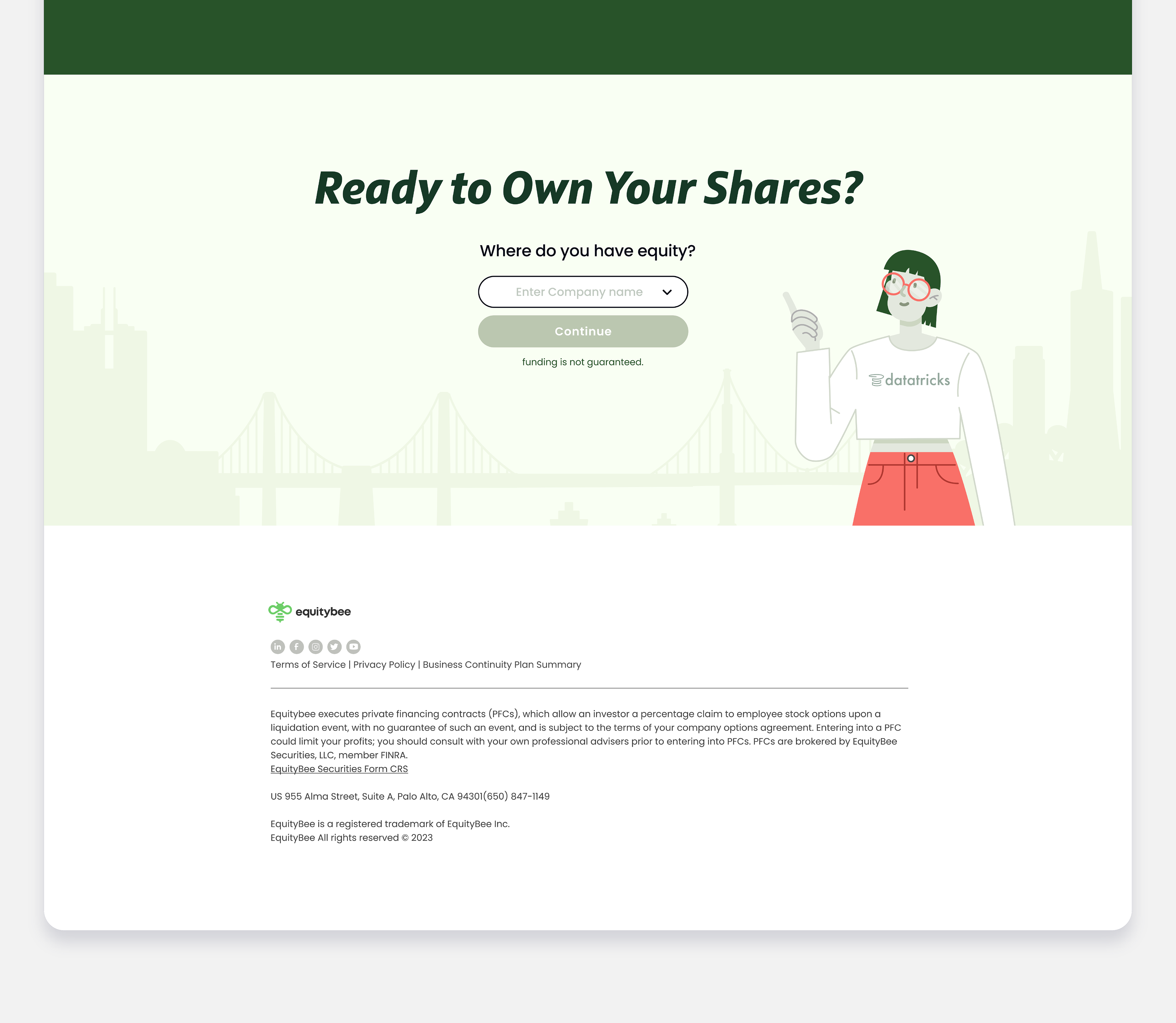The height and width of the screenshot is (1023, 1176).
Task: Click the datatricks logo on shirt
Action: pos(909,380)
